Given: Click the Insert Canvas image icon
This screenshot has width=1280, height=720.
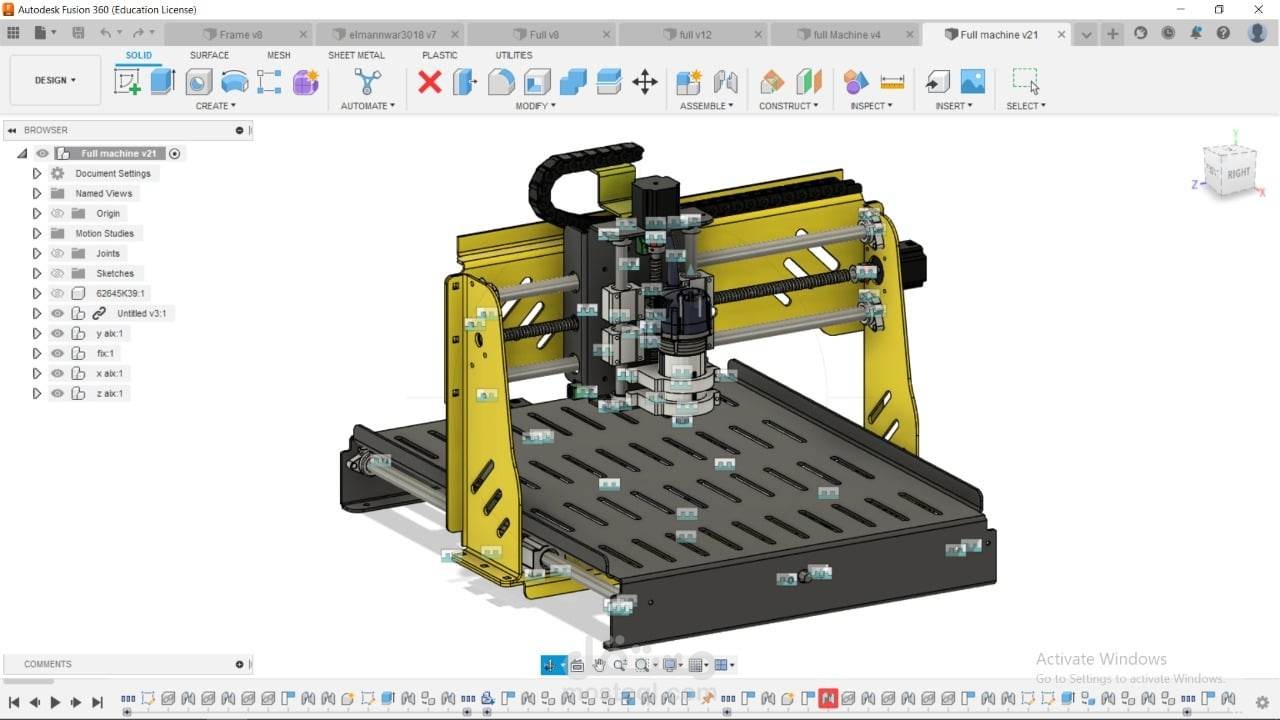Looking at the screenshot, I should [x=972, y=82].
